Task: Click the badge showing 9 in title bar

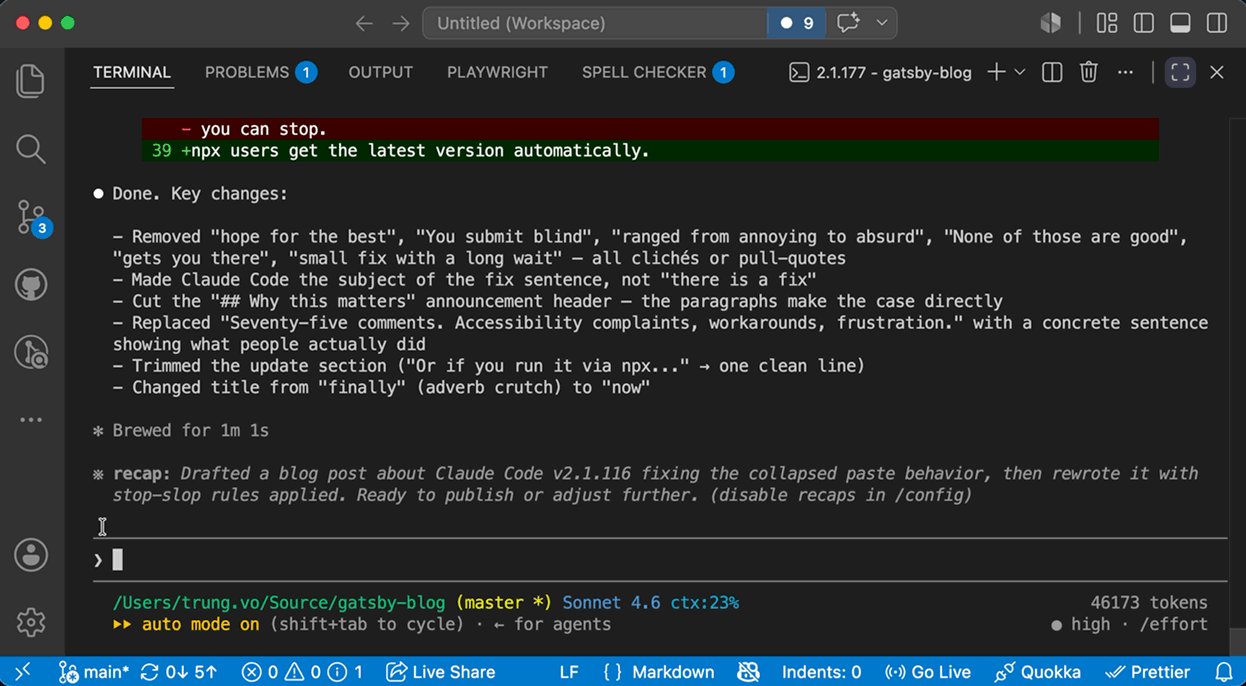Action: click(x=797, y=23)
